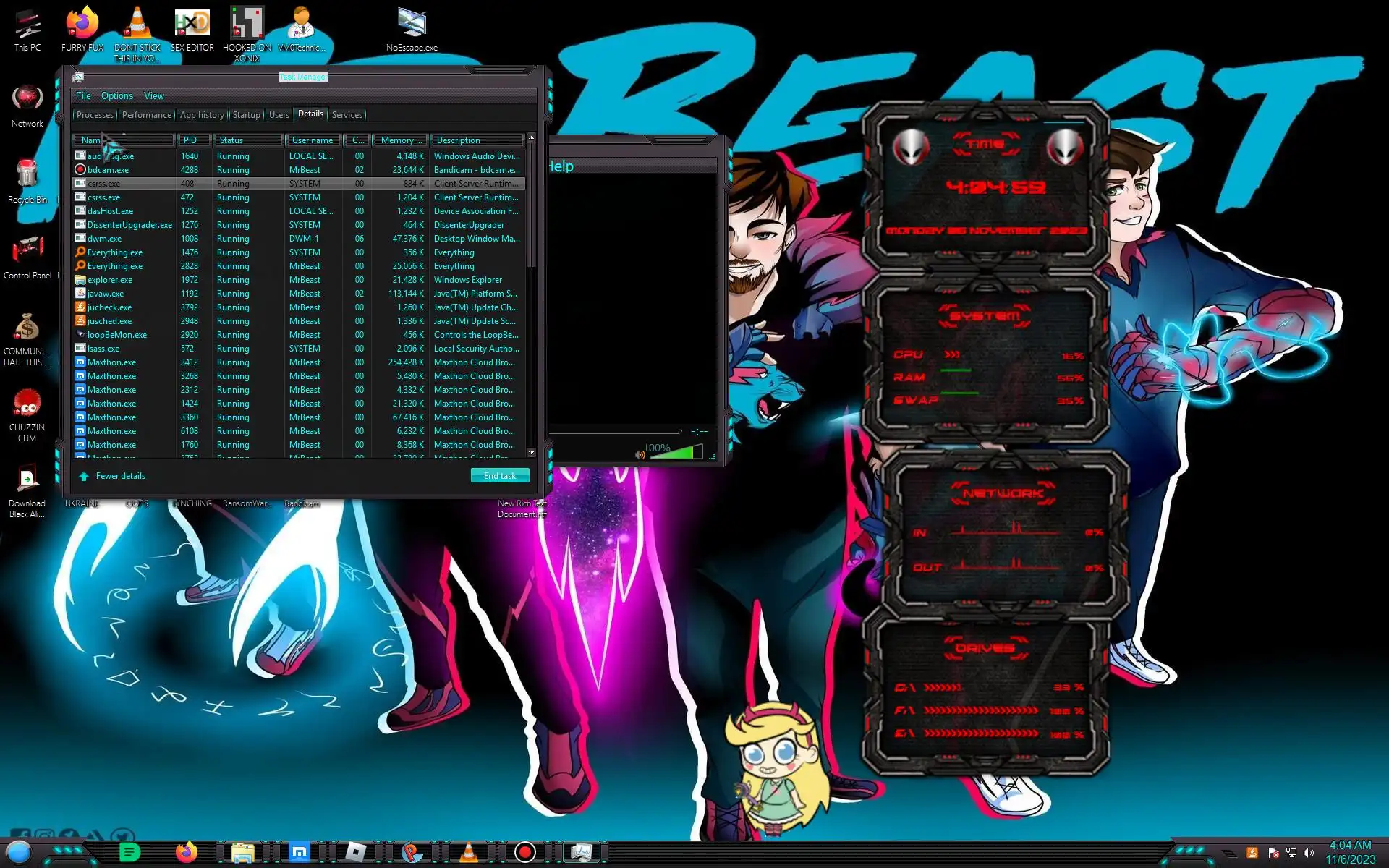Switch to the Services tab

click(347, 114)
